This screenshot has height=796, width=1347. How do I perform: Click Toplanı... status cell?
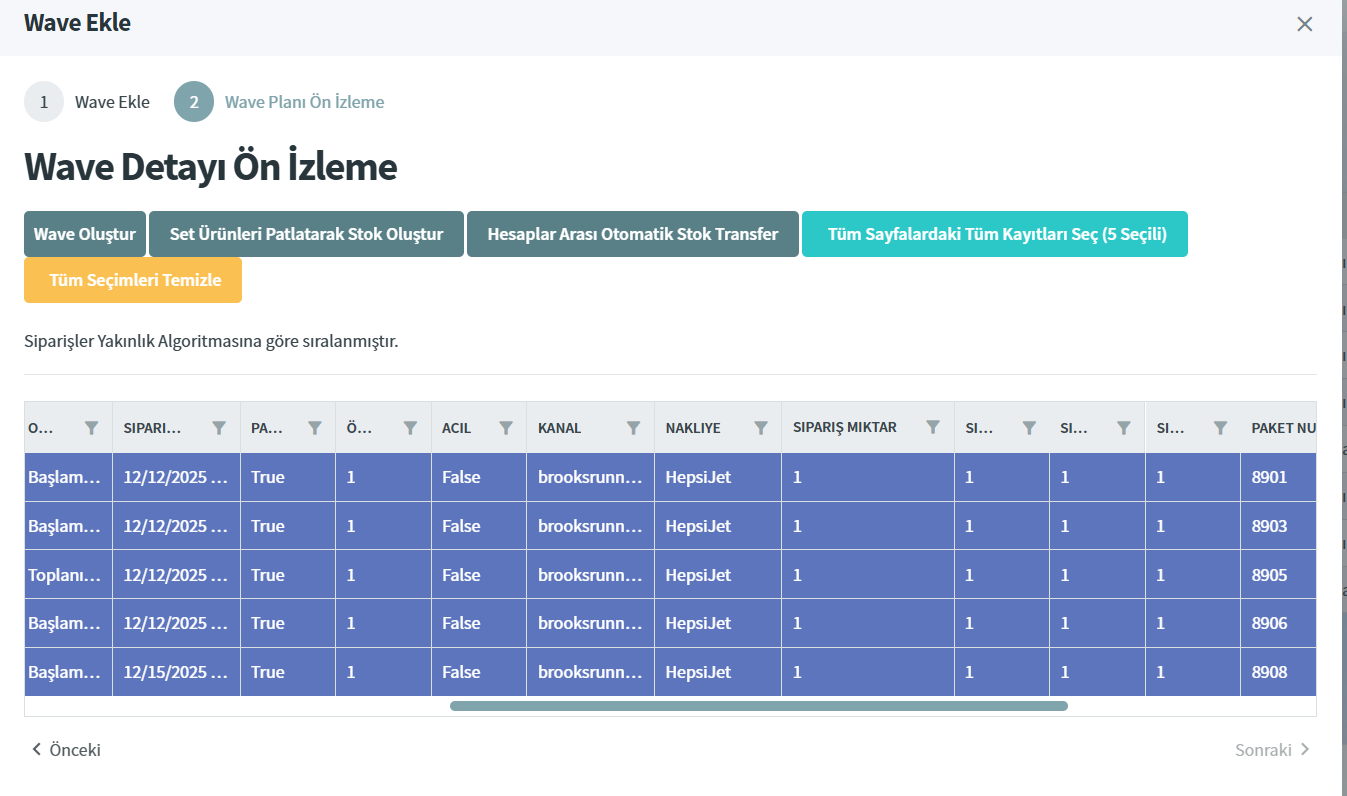pyautogui.click(x=68, y=575)
